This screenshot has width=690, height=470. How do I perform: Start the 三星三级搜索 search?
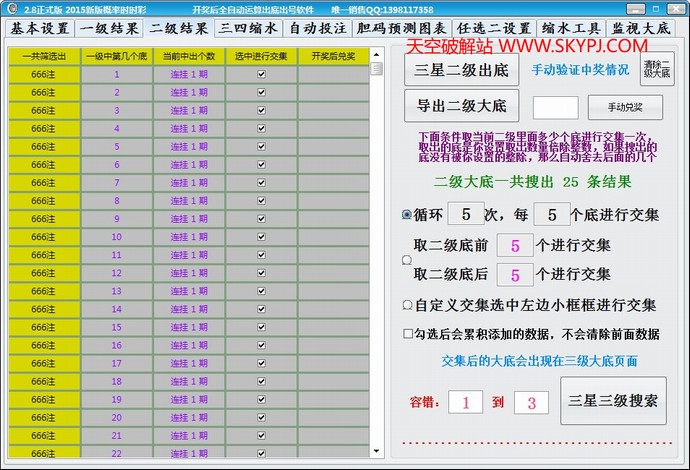pyautogui.click(x=613, y=401)
